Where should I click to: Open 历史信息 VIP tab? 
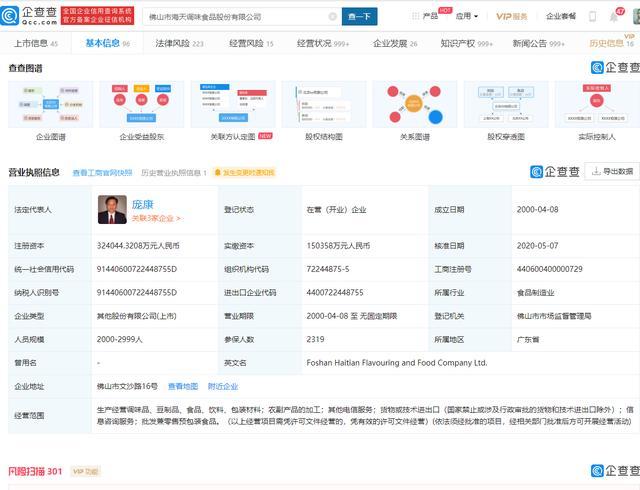pyautogui.click(x=611, y=43)
